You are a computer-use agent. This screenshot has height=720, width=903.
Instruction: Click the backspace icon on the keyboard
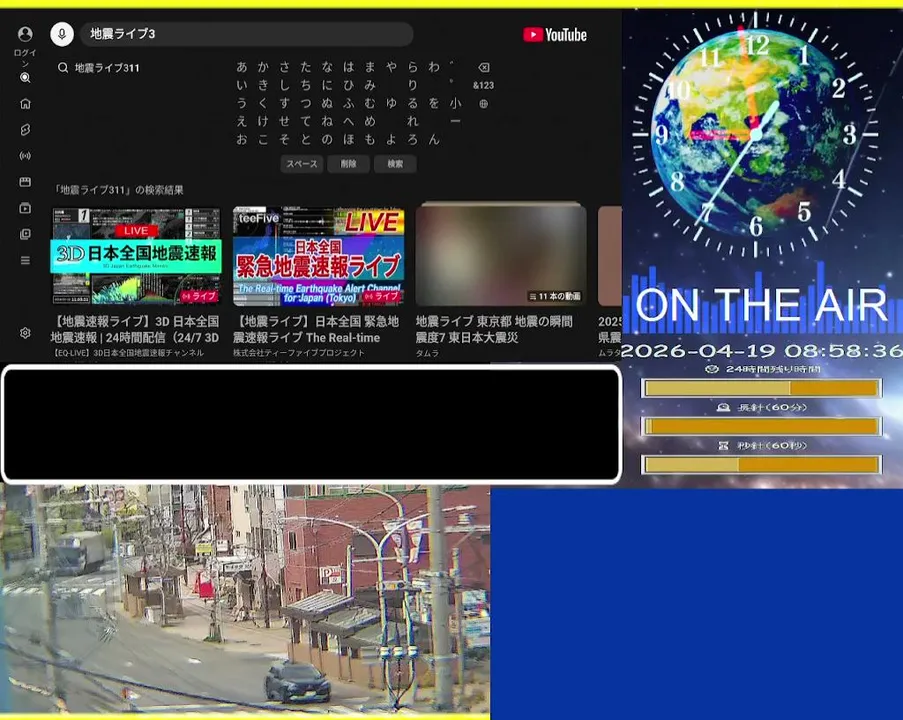[x=484, y=67]
